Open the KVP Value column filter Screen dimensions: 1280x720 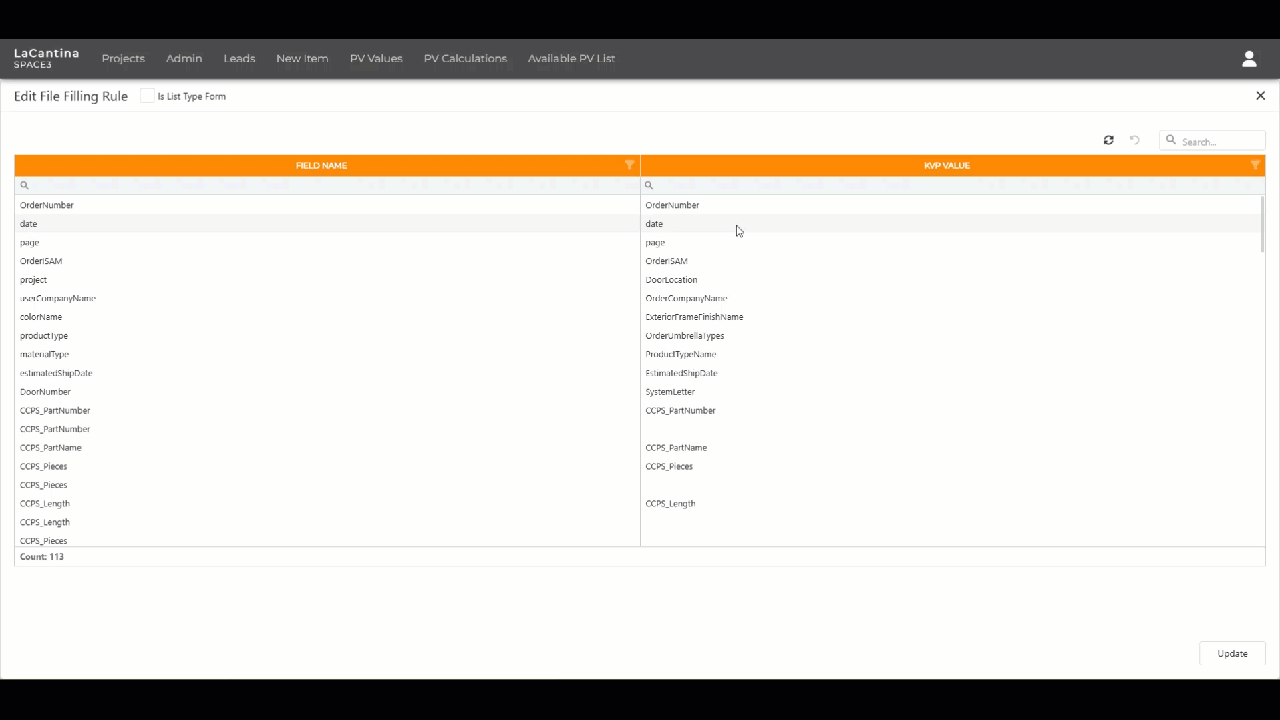point(1255,165)
